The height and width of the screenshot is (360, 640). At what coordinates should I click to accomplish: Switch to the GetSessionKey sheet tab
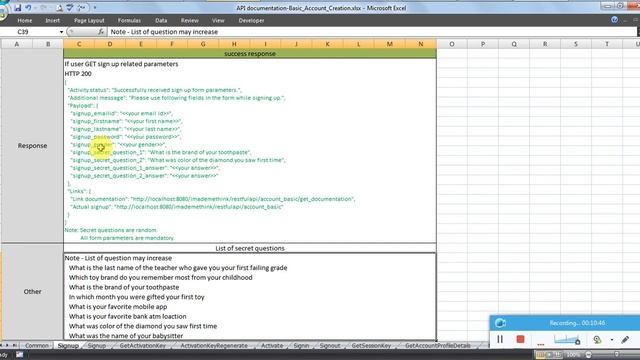tap(371, 345)
